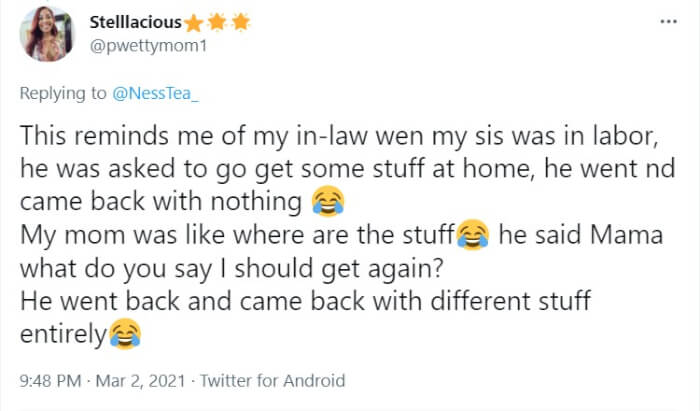Click the laughing emoji after 'entirely'
Image resolution: width=700 pixels, height=411 pixels.
click(x=125, y=334)
